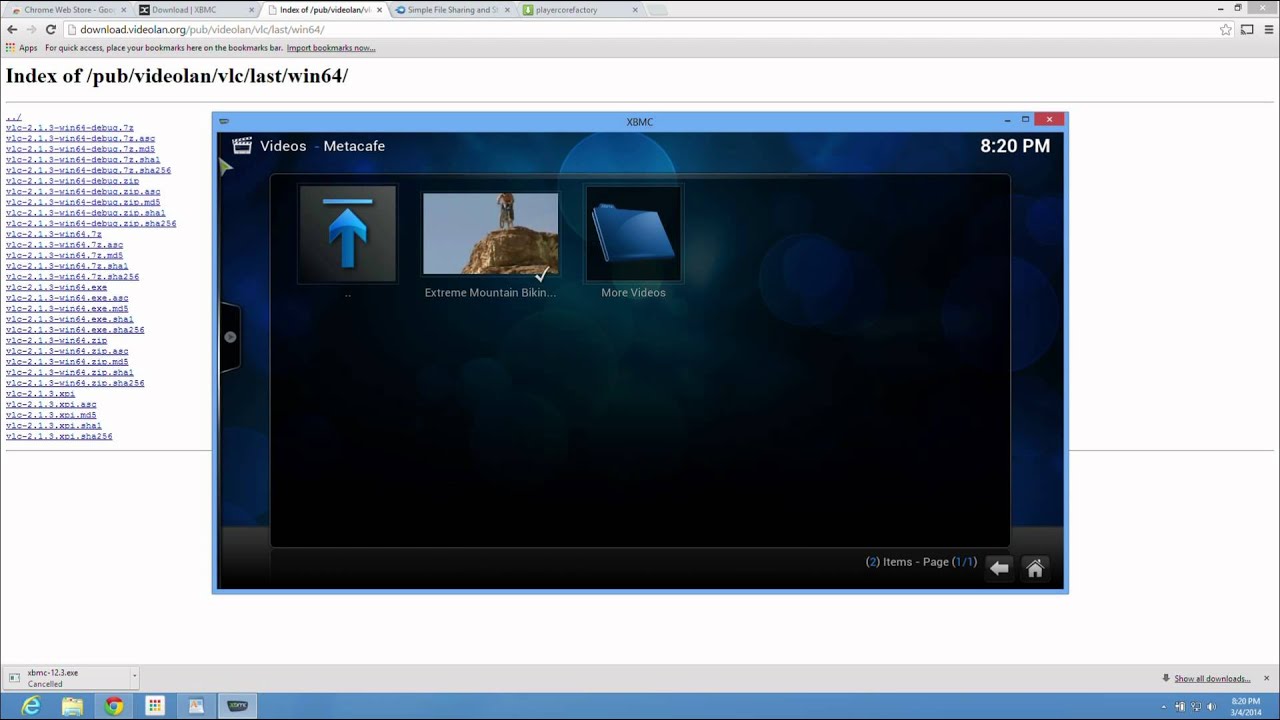Click the vlc-2.1.3-win64.exe.sha256 link
This screenshot has width=1280, height=720.
[x=75, y=330]
